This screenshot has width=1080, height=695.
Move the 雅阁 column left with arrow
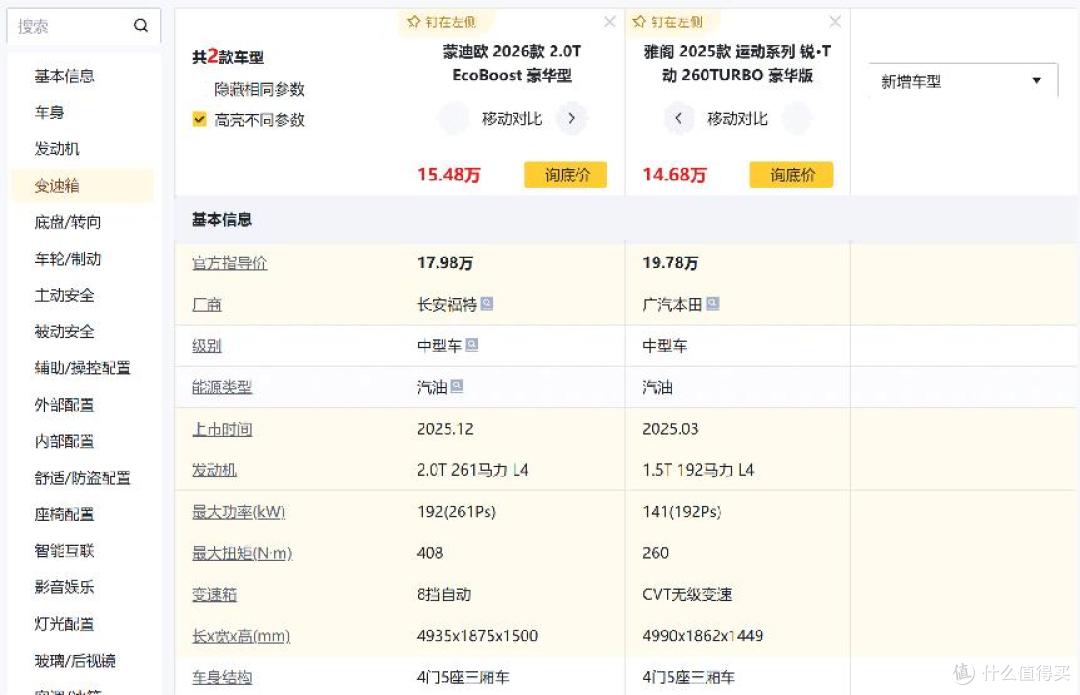tap(678, 118)
